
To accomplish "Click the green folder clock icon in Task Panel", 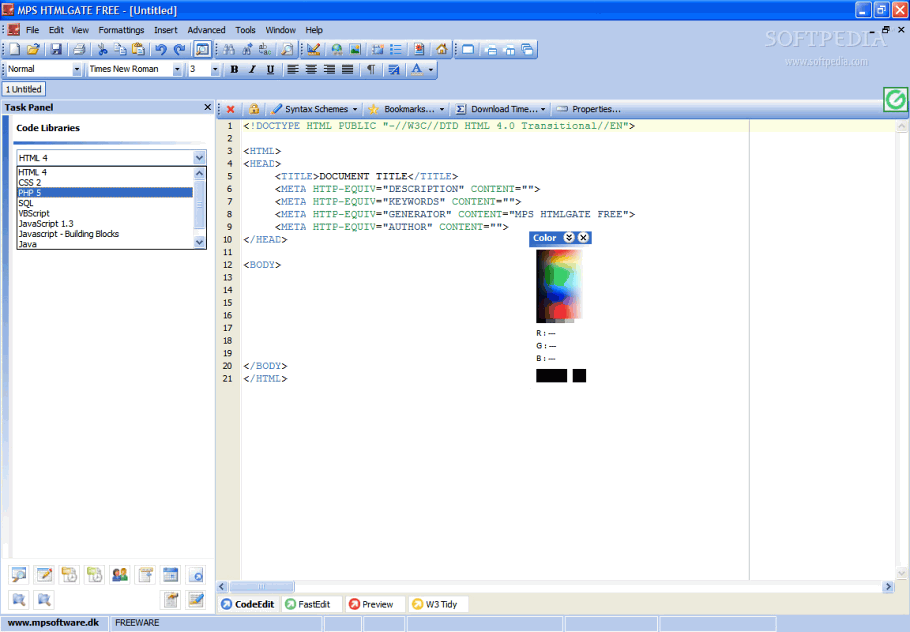I will click(94, 575).
